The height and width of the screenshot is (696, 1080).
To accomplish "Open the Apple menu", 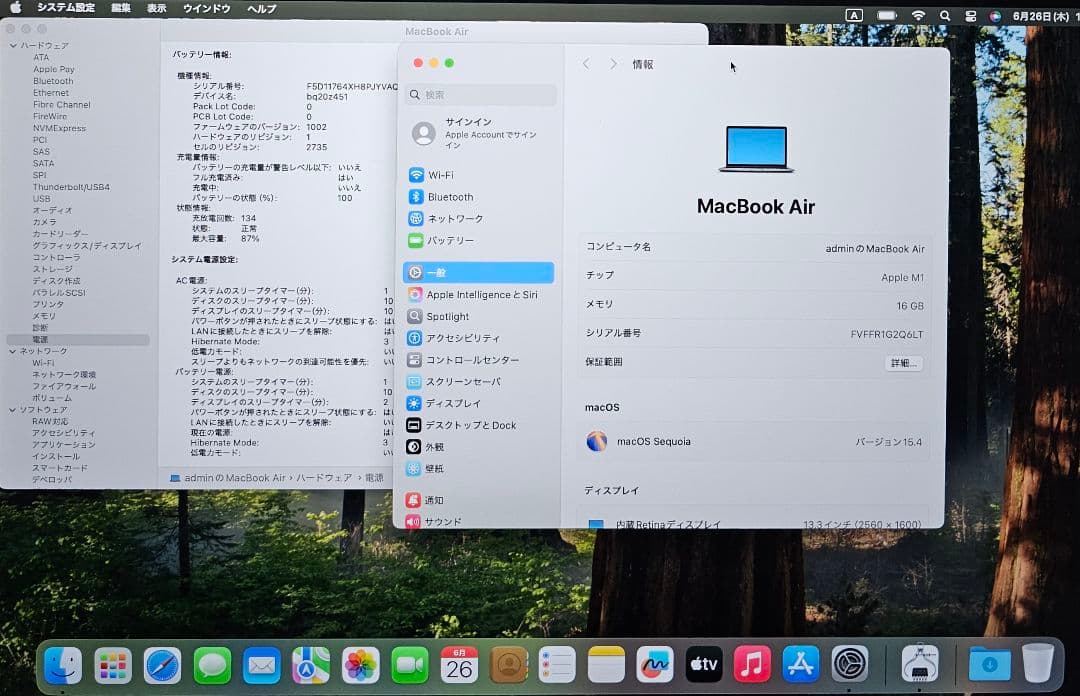I will [x=15, y=8].
